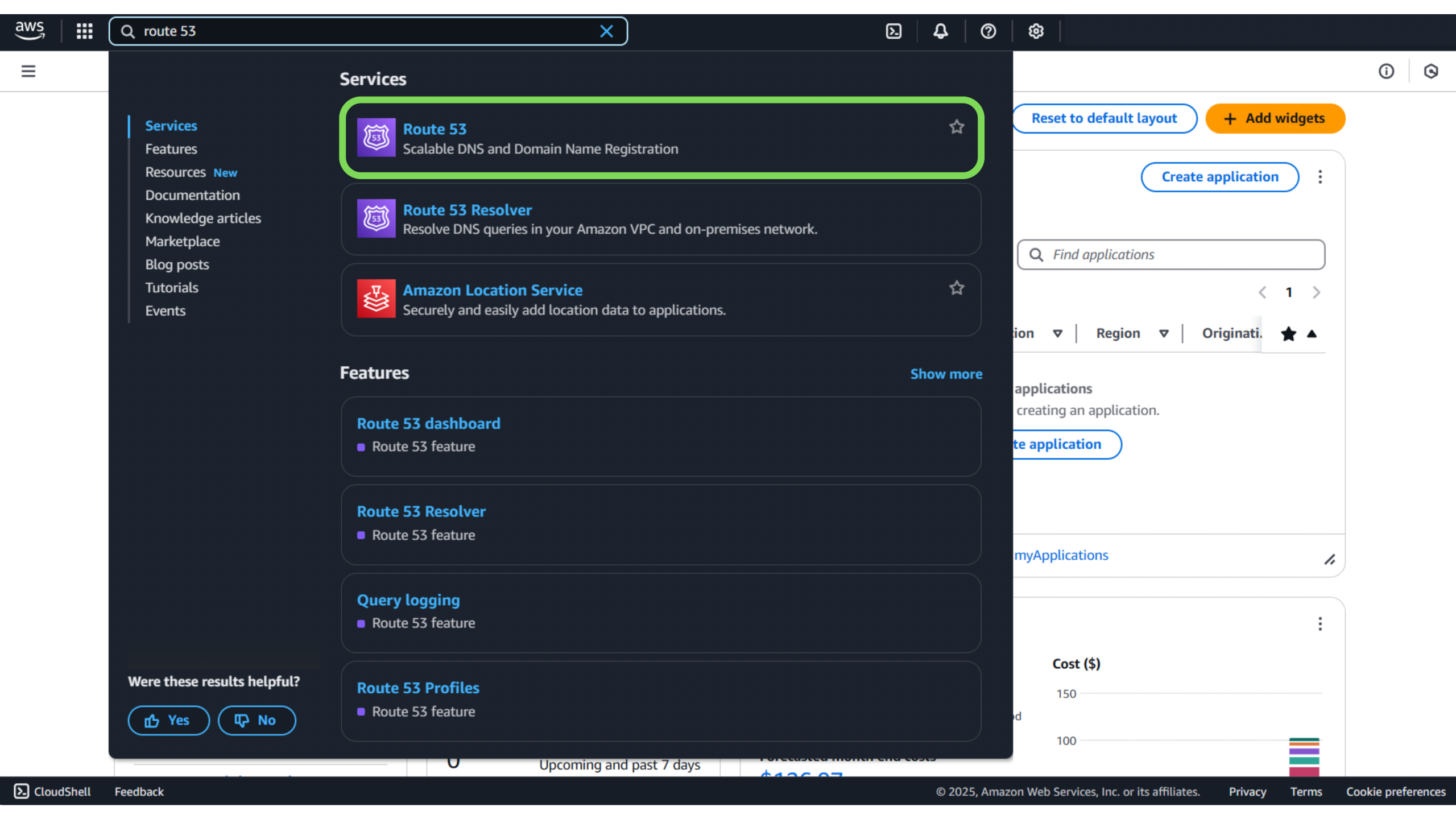Select the Knowledge articles filter category
The height and width of the screenshot is (819, 1456).
203,218
